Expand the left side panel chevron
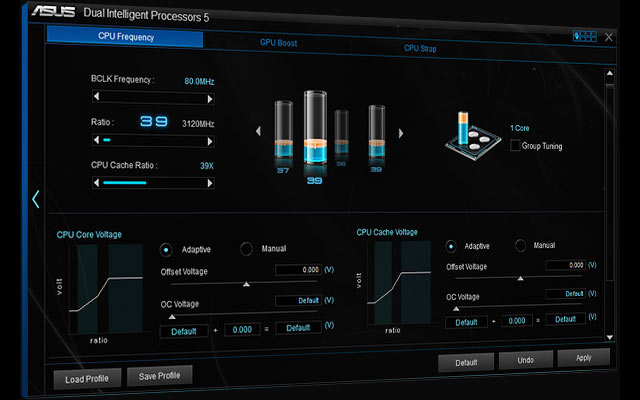The width and height of the screenshot is (640, 400). click(x=36, y=199)
